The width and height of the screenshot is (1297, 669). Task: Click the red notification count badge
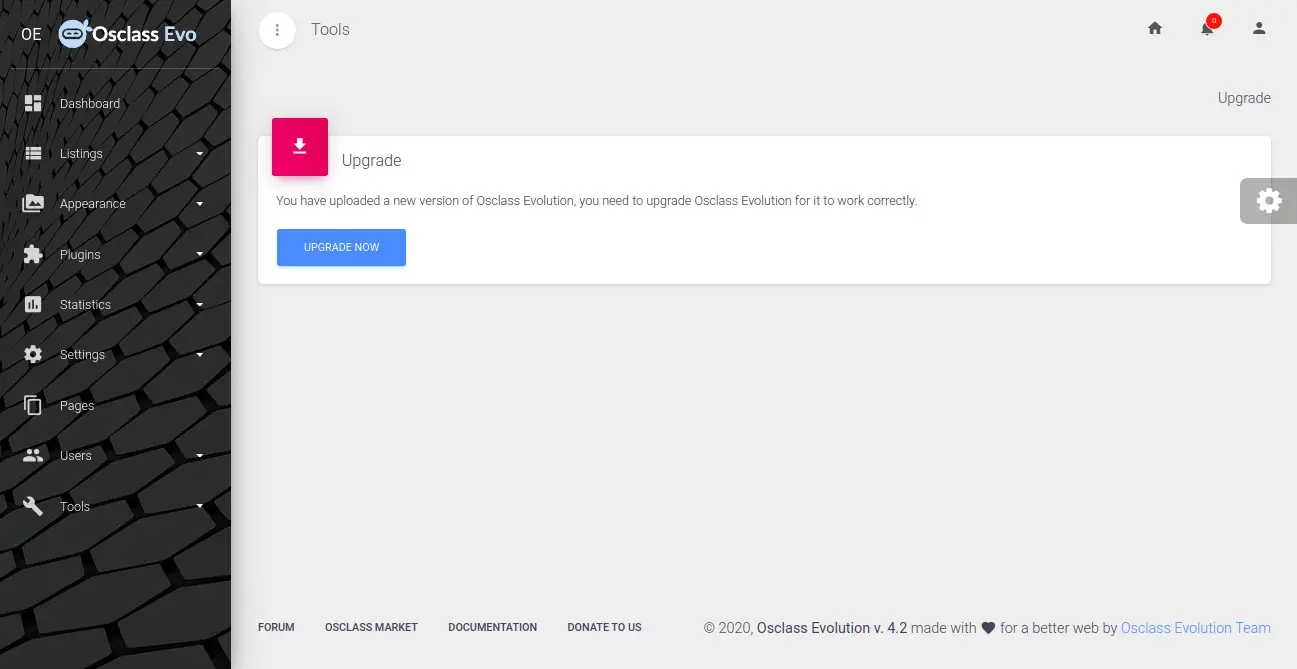point(1214,20)
